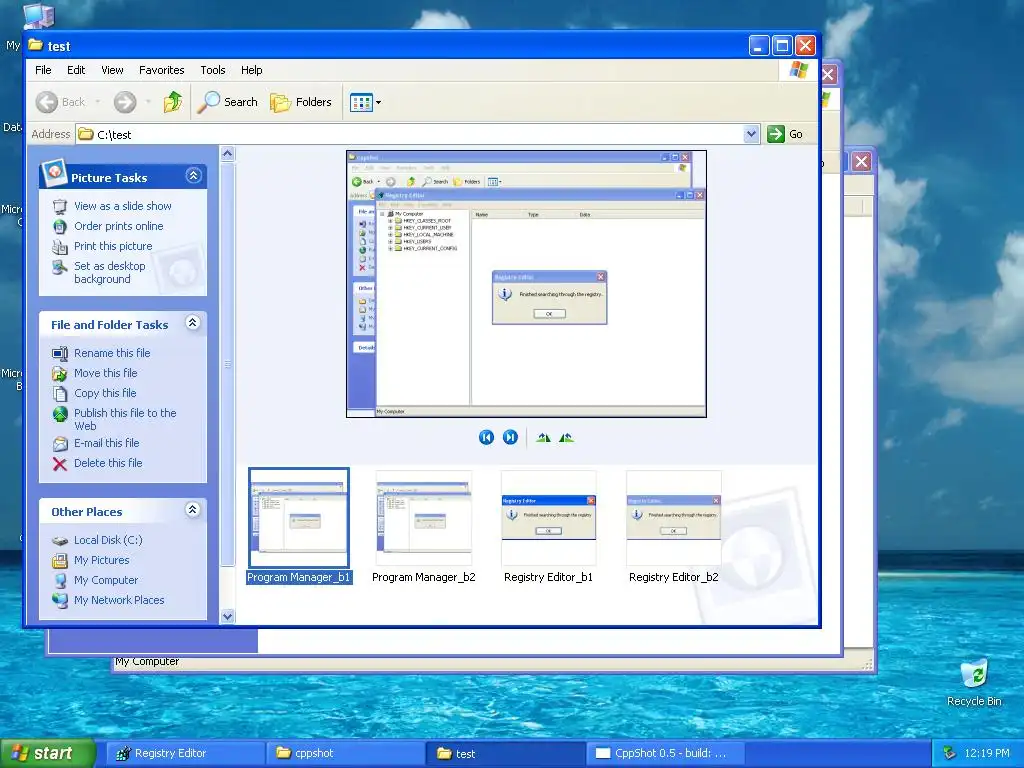Open the Tools menu

point(212,70)
